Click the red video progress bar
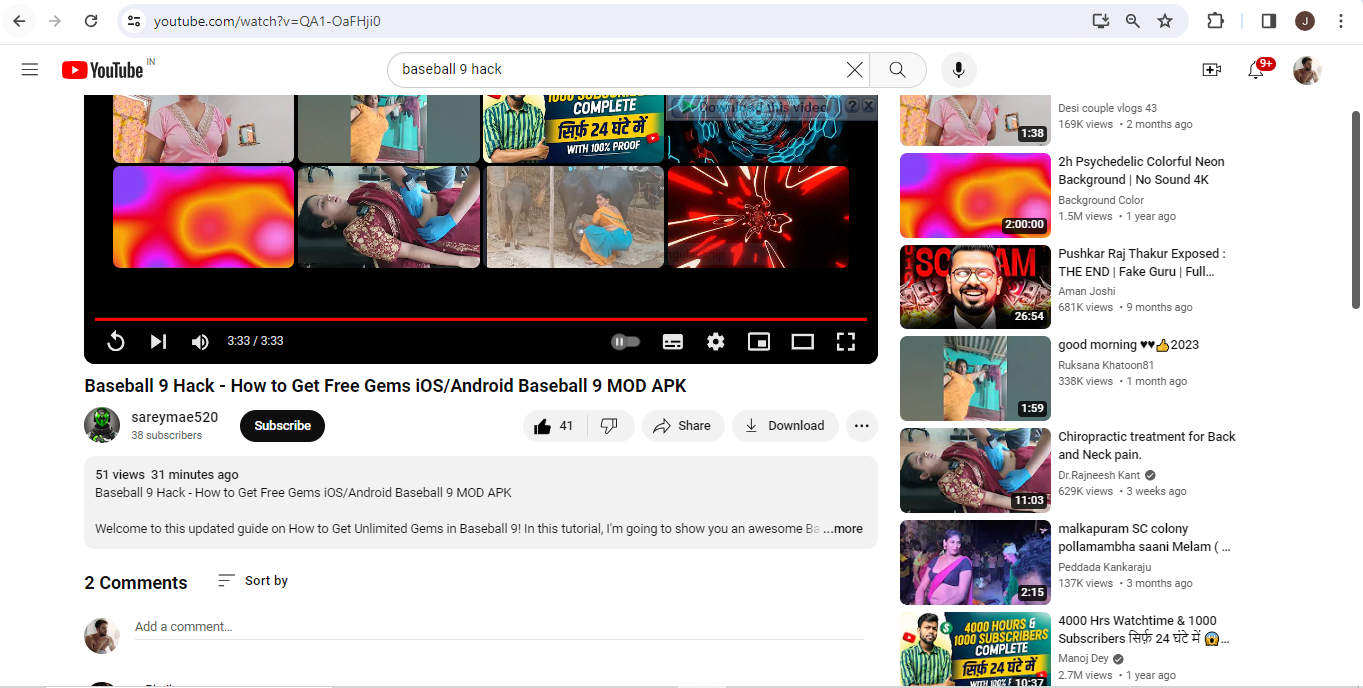Image resolution: width=1363 pixels, height=688 pixels. [x=481, y=319]
